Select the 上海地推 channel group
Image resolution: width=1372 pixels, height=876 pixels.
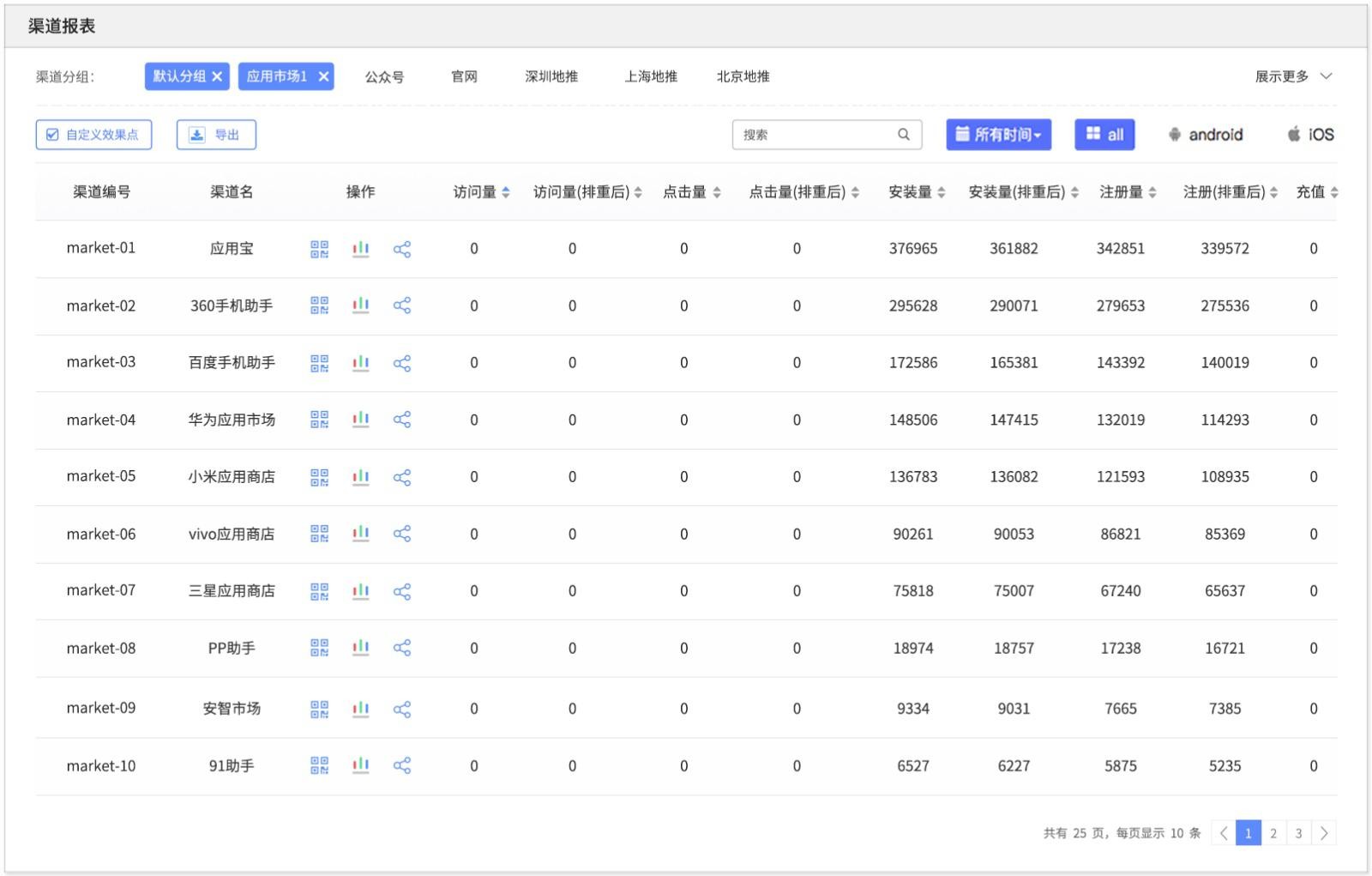coord(651,76)
